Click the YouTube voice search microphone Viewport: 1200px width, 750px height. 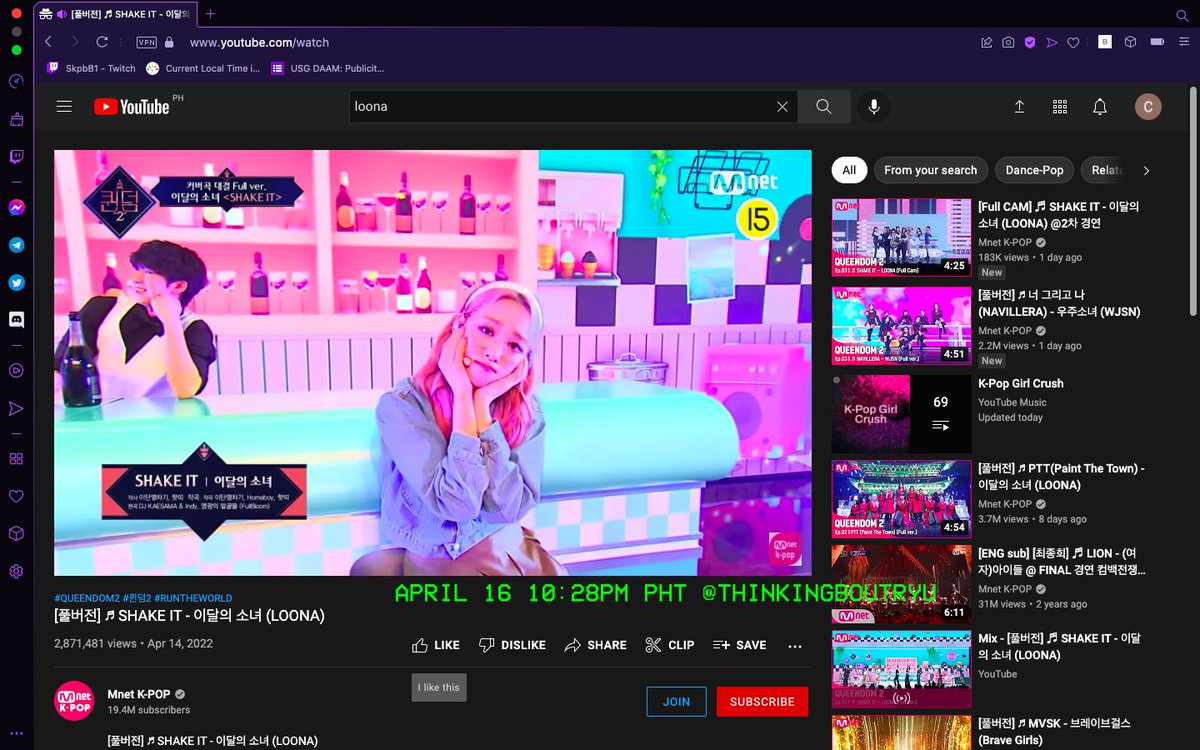(x=874, y=106)
